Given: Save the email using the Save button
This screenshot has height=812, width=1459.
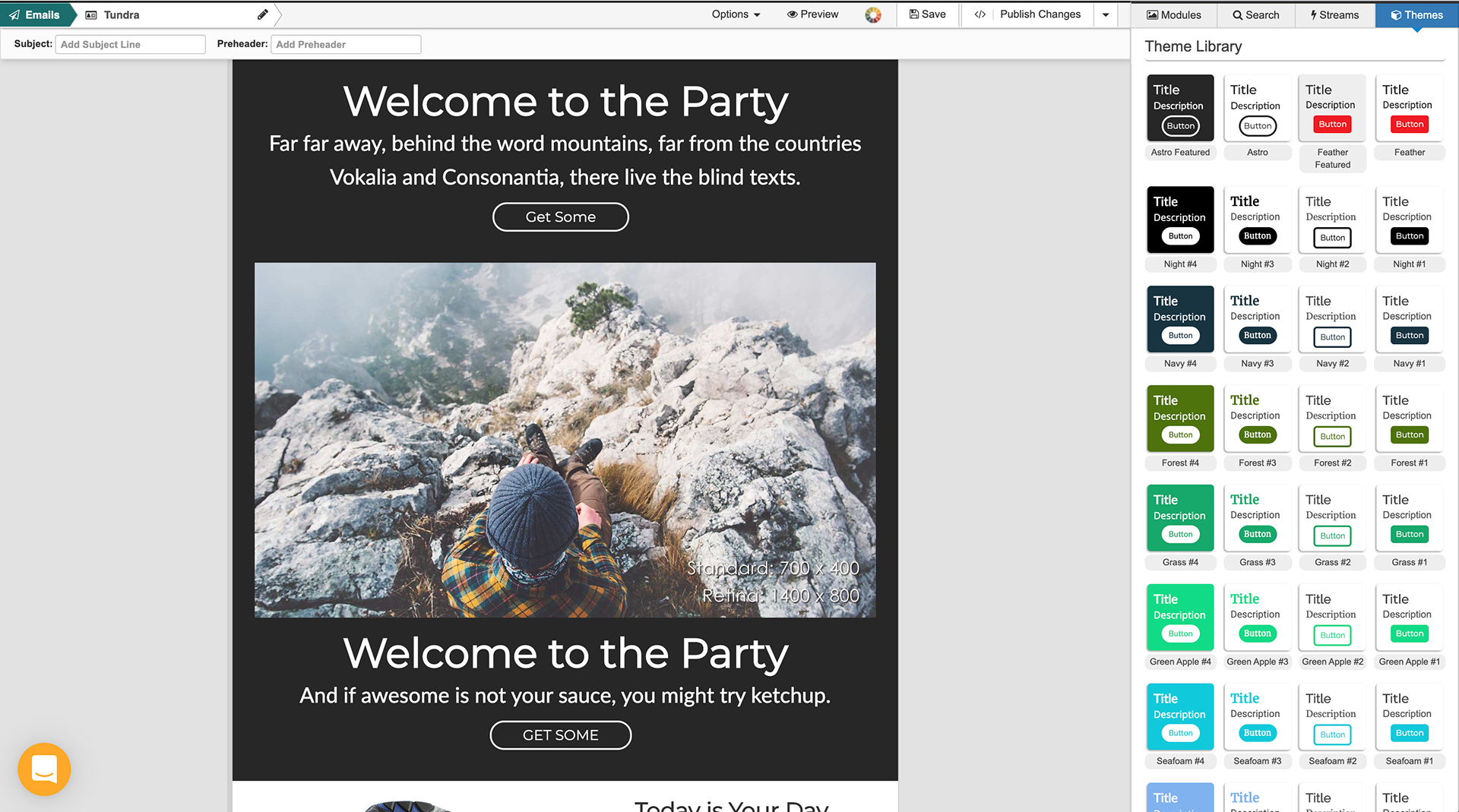Looking at the screenshot, I should 927,14.
